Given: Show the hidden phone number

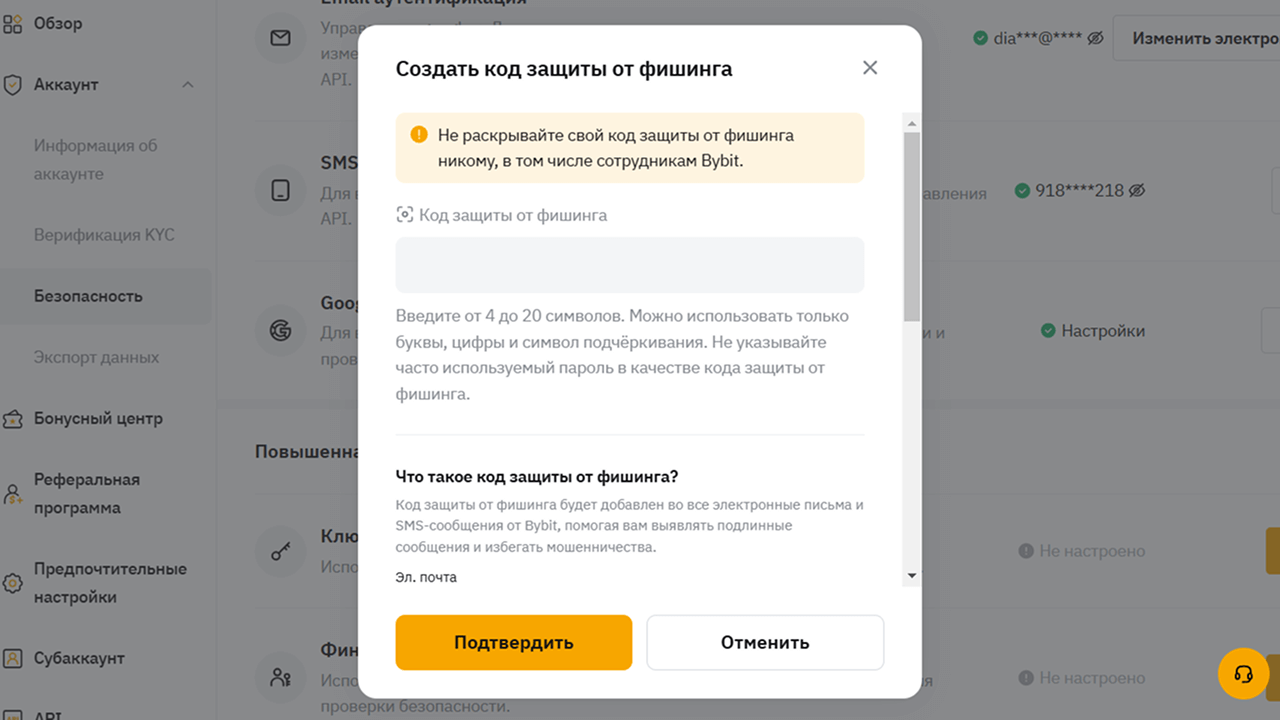Looking at the screenshot, I should [1136, 190].
